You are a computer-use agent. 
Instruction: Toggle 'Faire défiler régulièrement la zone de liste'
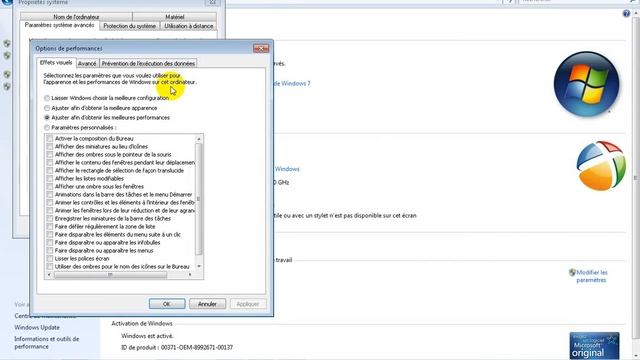coord(50,227)
